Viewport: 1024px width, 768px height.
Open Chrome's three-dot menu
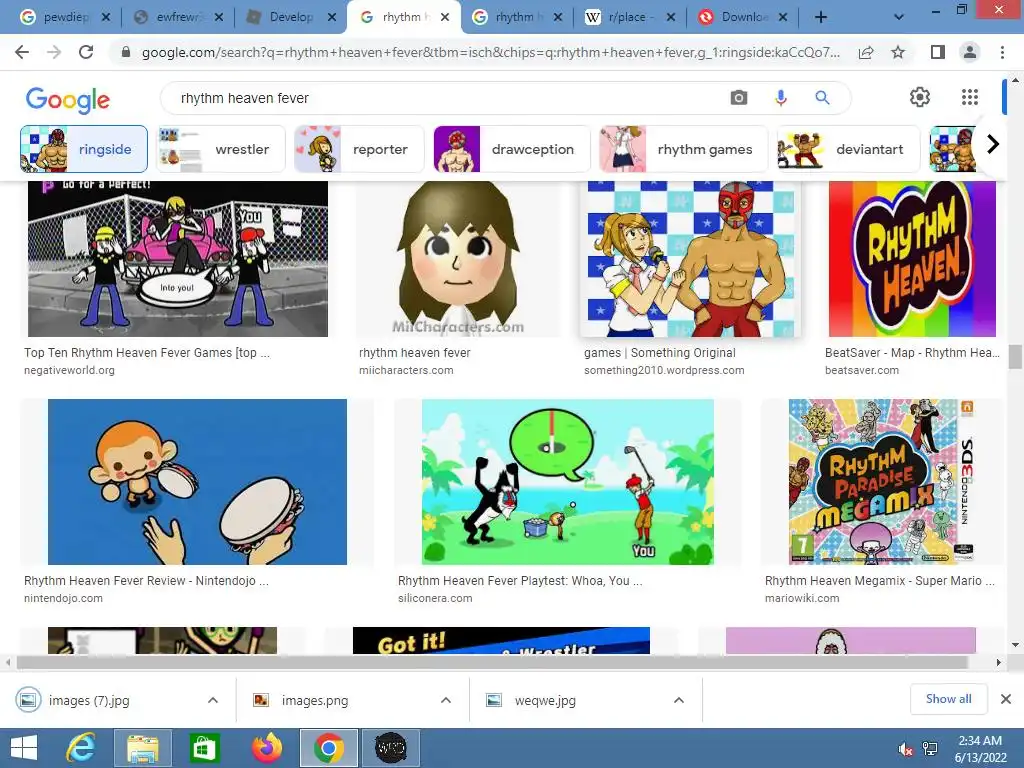1002,52
